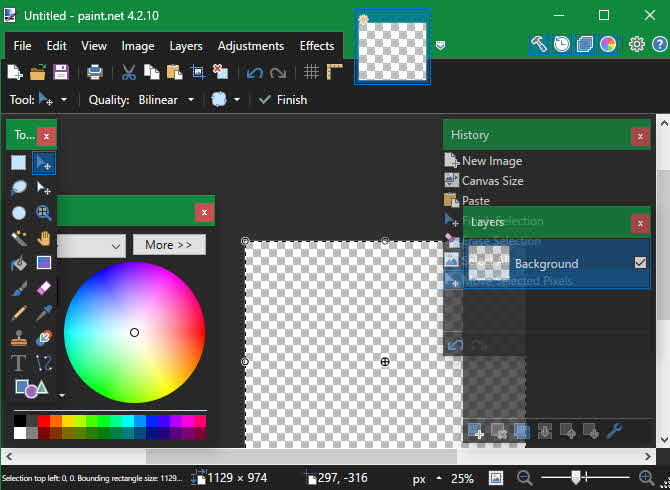The width and height of the screenshot is (670, 490).
Task: Expand the image list arrow beside the thumbnail
Action: (441, 45)
